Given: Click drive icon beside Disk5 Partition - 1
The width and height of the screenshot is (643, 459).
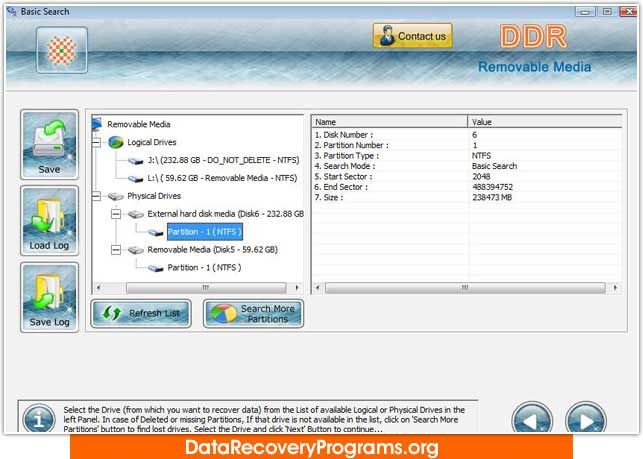Looking at the screenshot, I should point(155,268).
